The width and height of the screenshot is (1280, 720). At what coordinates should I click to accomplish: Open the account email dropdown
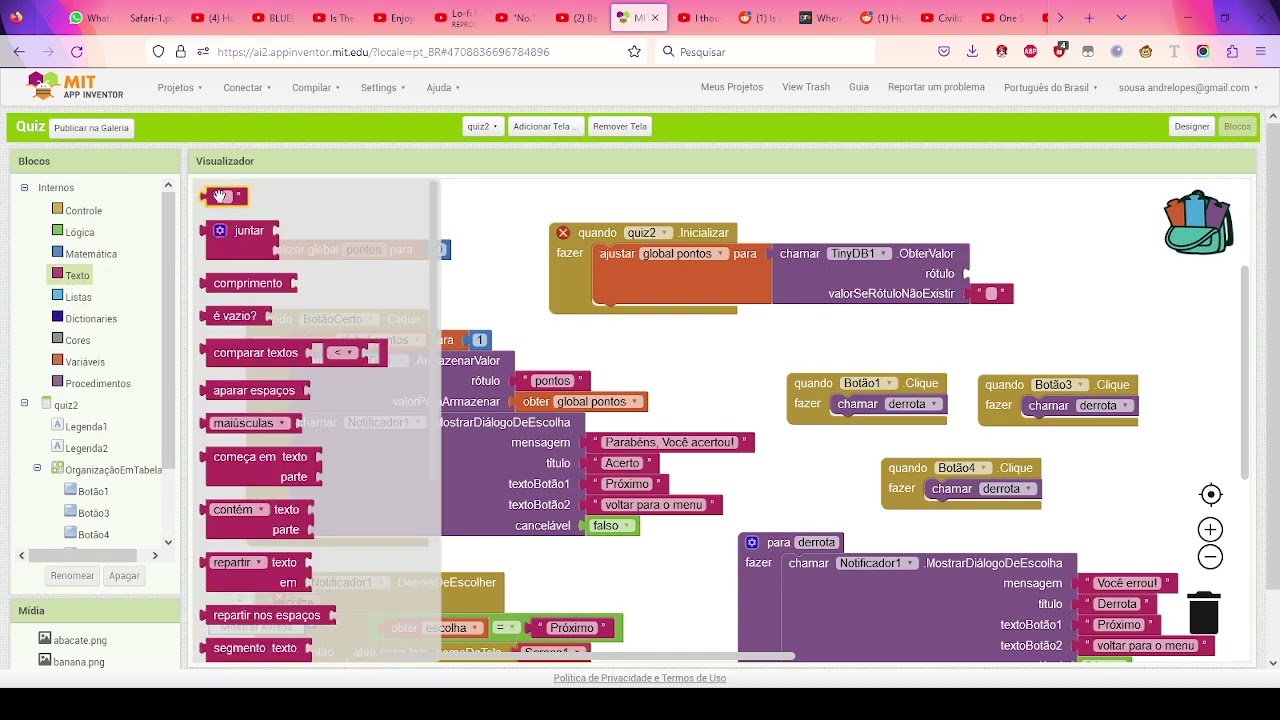click(1188, 87)
